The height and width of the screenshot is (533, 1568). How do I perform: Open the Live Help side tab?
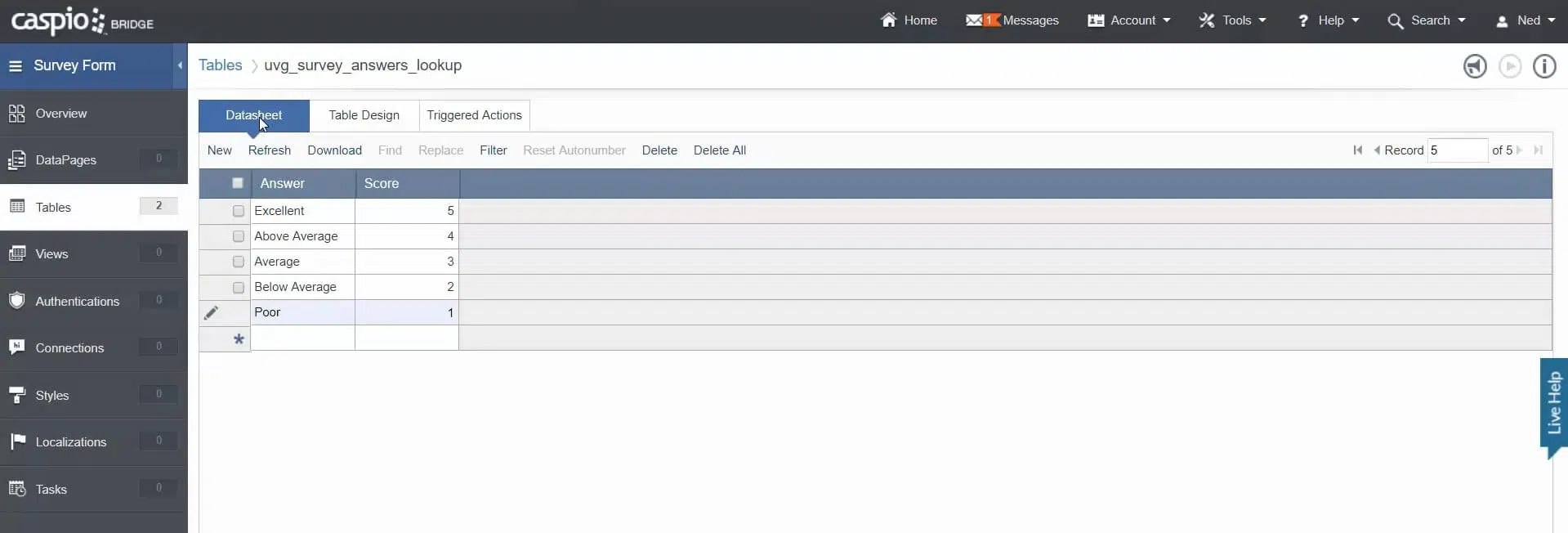[x=1552, y=404]
